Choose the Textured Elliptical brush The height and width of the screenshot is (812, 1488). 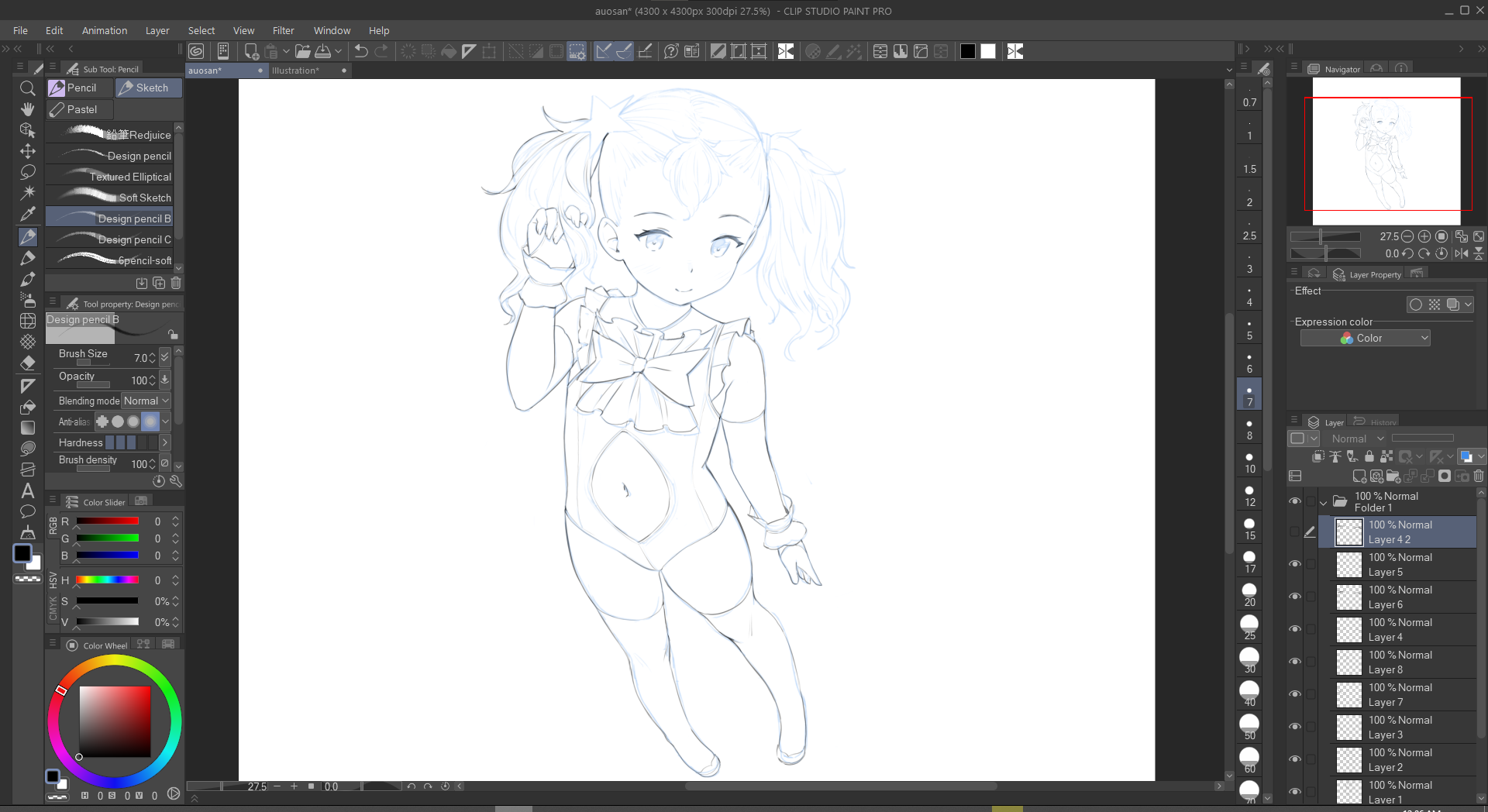109,177
